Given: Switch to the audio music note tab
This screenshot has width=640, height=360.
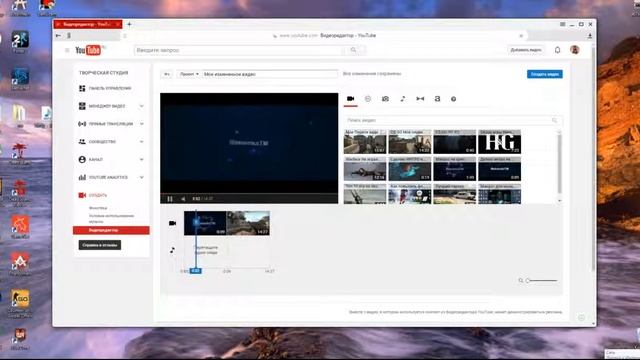Looking at the screenshot, I should [x=402, y=99].
